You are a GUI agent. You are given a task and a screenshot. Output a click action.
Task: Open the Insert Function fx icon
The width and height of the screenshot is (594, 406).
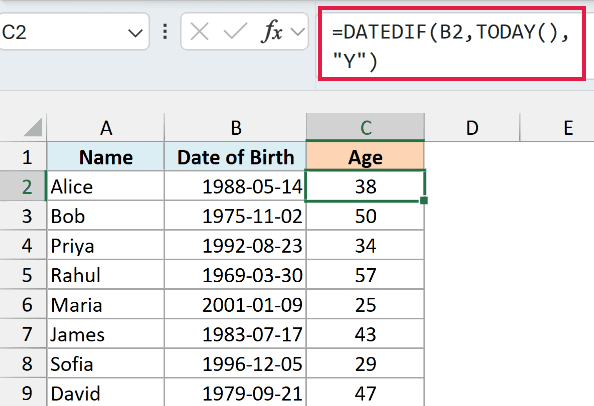pos(272,31)
